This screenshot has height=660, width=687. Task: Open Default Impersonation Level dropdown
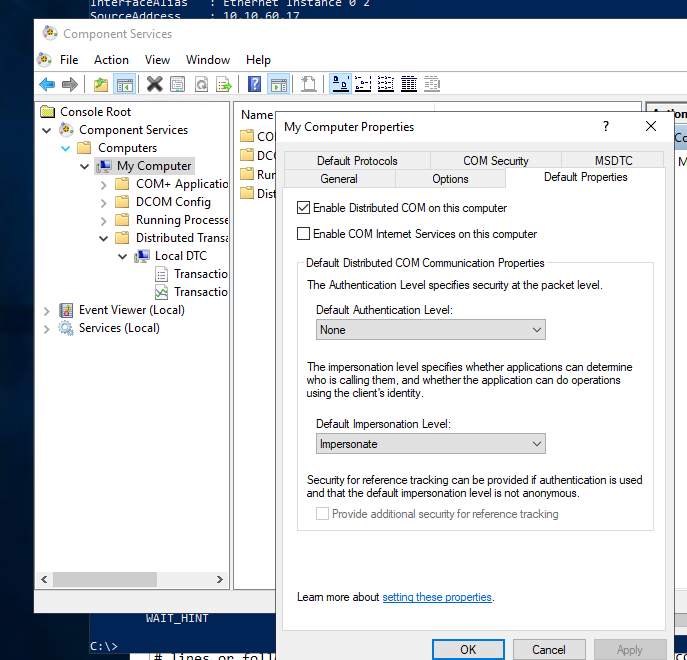pos(431,444)
